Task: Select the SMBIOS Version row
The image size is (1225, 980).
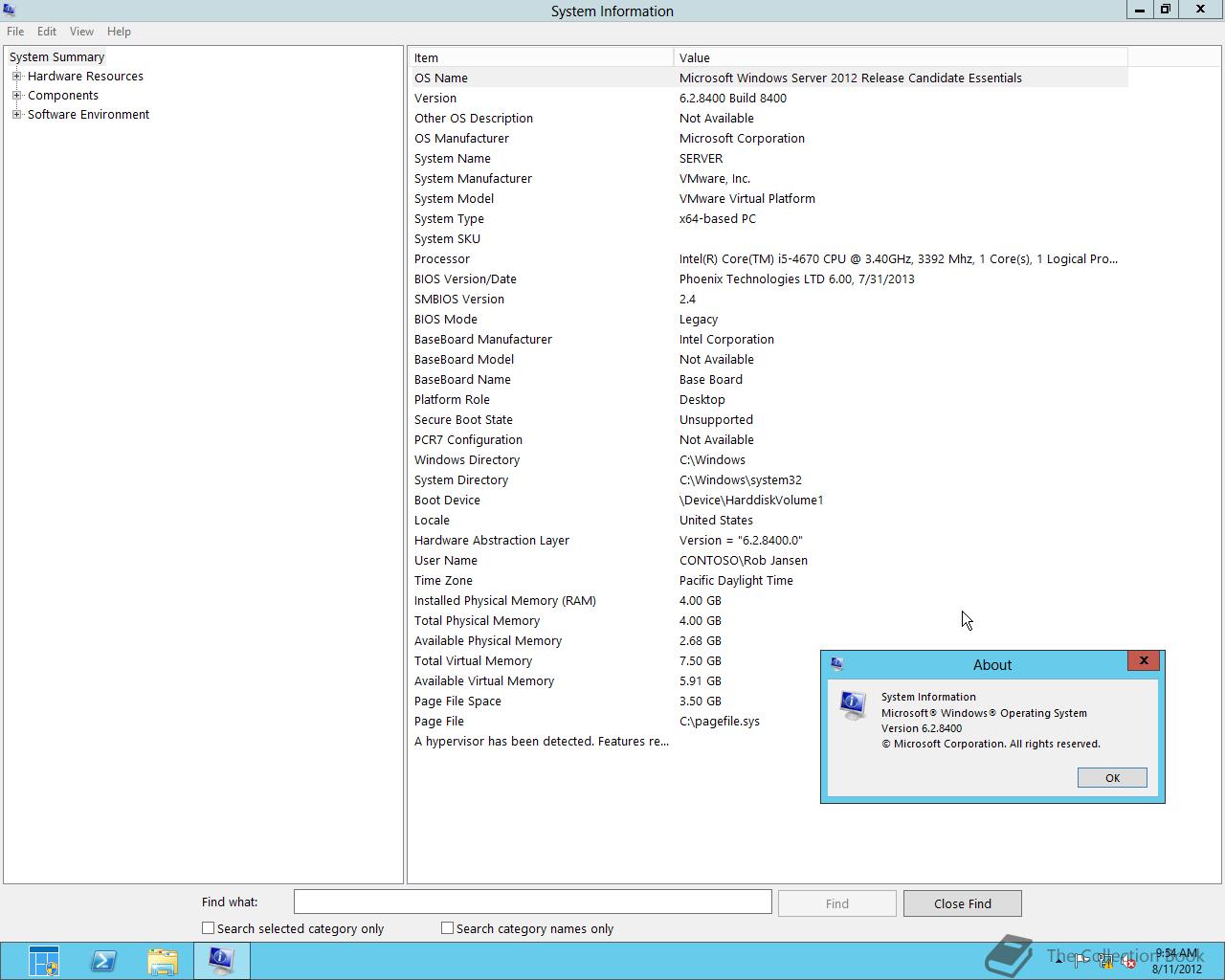Action: (x=769, y=299)
